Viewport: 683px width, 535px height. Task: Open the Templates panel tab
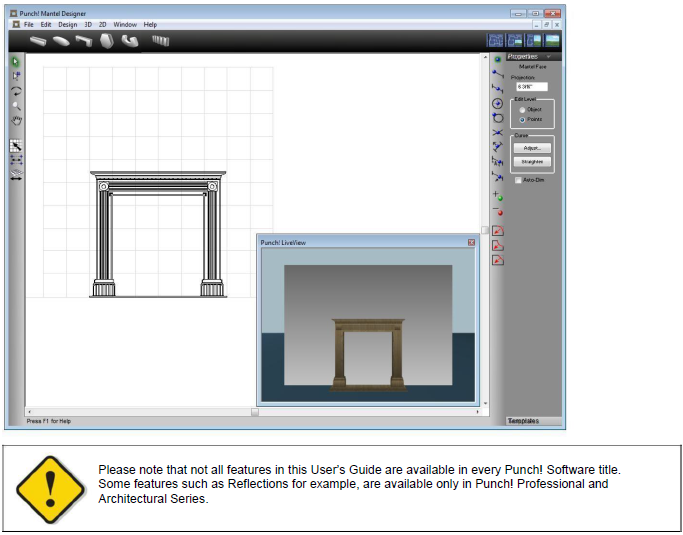pyautogui.click(x=534, y=421)
